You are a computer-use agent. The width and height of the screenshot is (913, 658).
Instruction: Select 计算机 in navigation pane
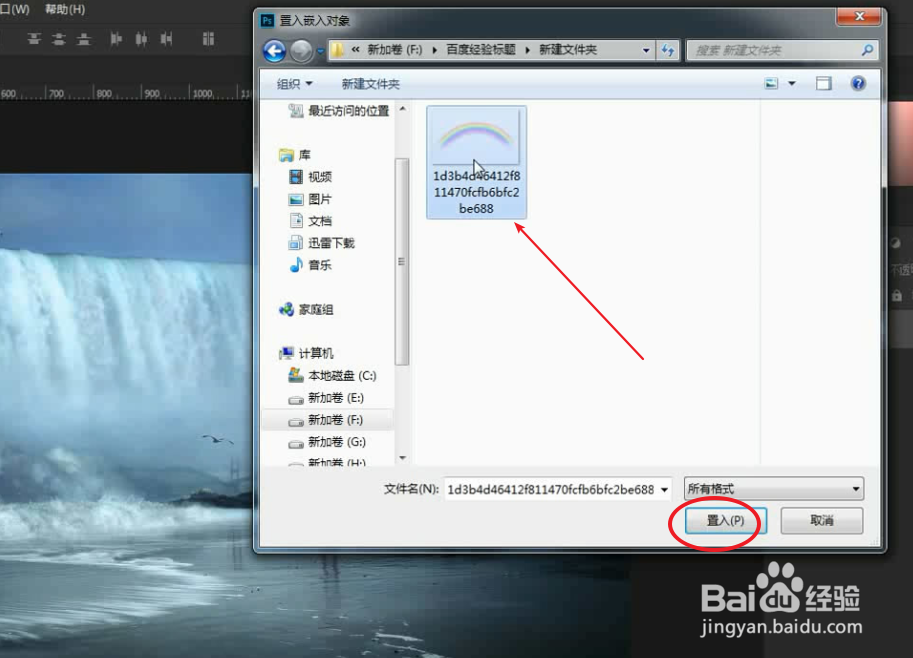(x=306, y=353)
